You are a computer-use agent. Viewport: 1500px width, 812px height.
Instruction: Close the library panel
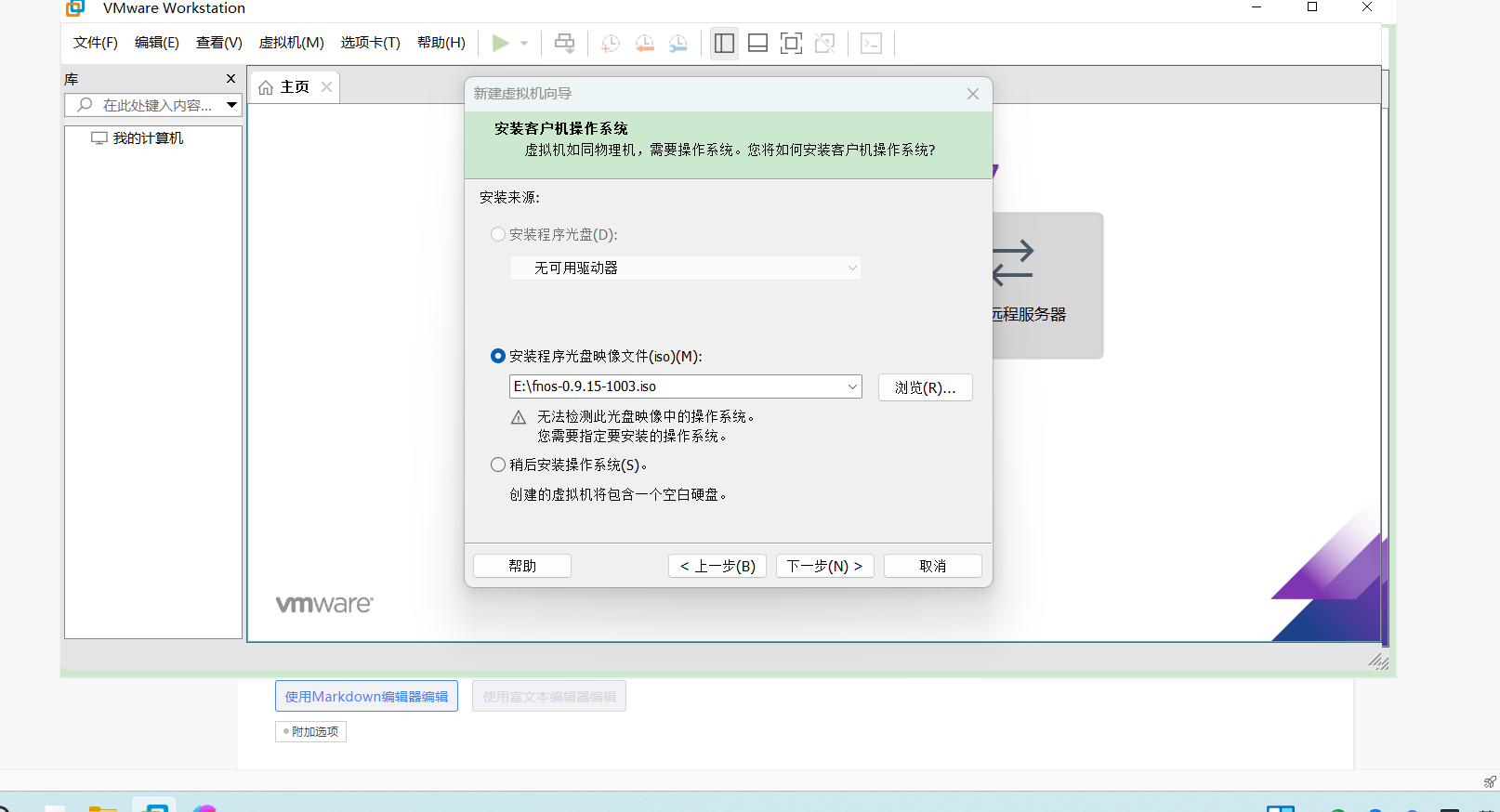(x=231, y=79)
